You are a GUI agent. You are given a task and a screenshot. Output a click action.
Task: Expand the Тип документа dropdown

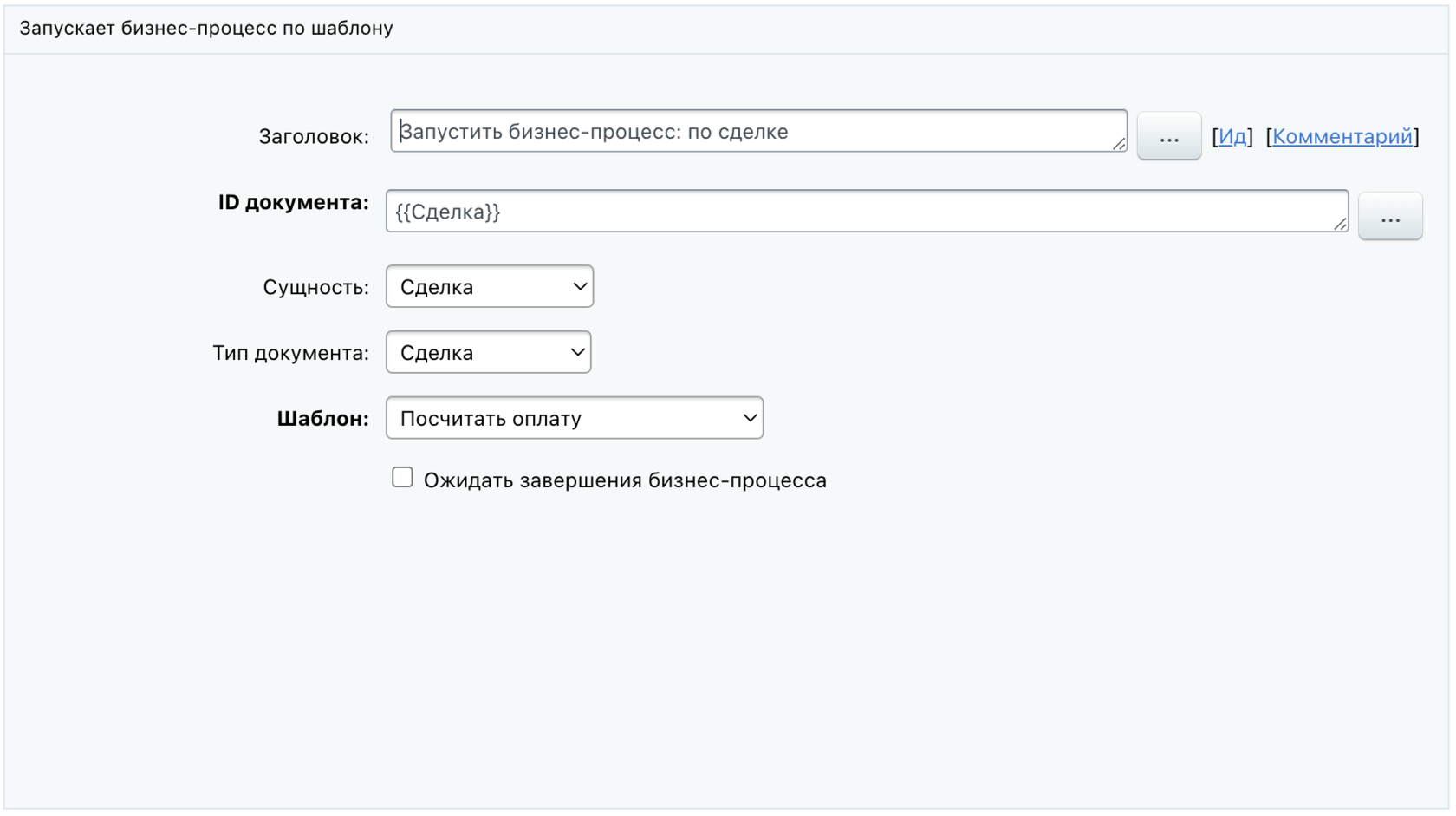(488, 353)
